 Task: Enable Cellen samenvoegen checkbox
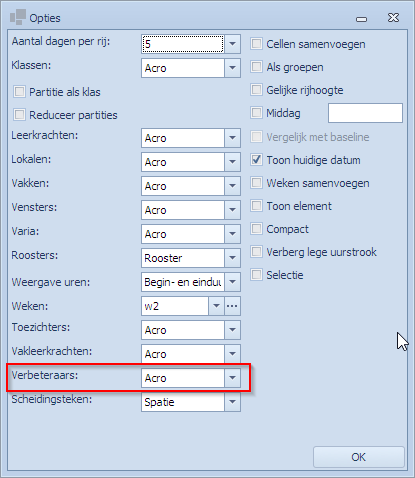[x=256, y=44]
